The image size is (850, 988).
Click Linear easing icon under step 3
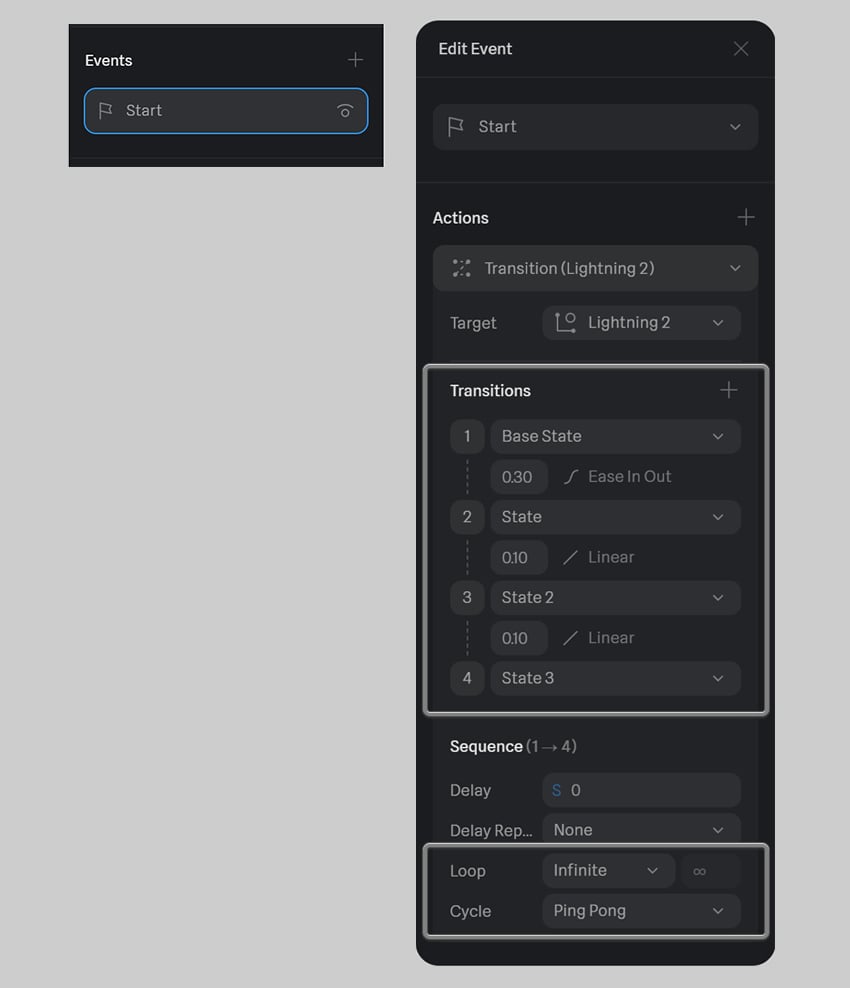[570, 638]
